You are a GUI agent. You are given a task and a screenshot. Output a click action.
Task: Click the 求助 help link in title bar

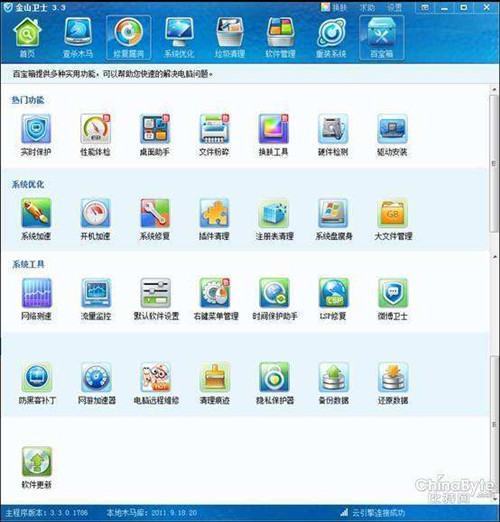(x=367, y=7)
